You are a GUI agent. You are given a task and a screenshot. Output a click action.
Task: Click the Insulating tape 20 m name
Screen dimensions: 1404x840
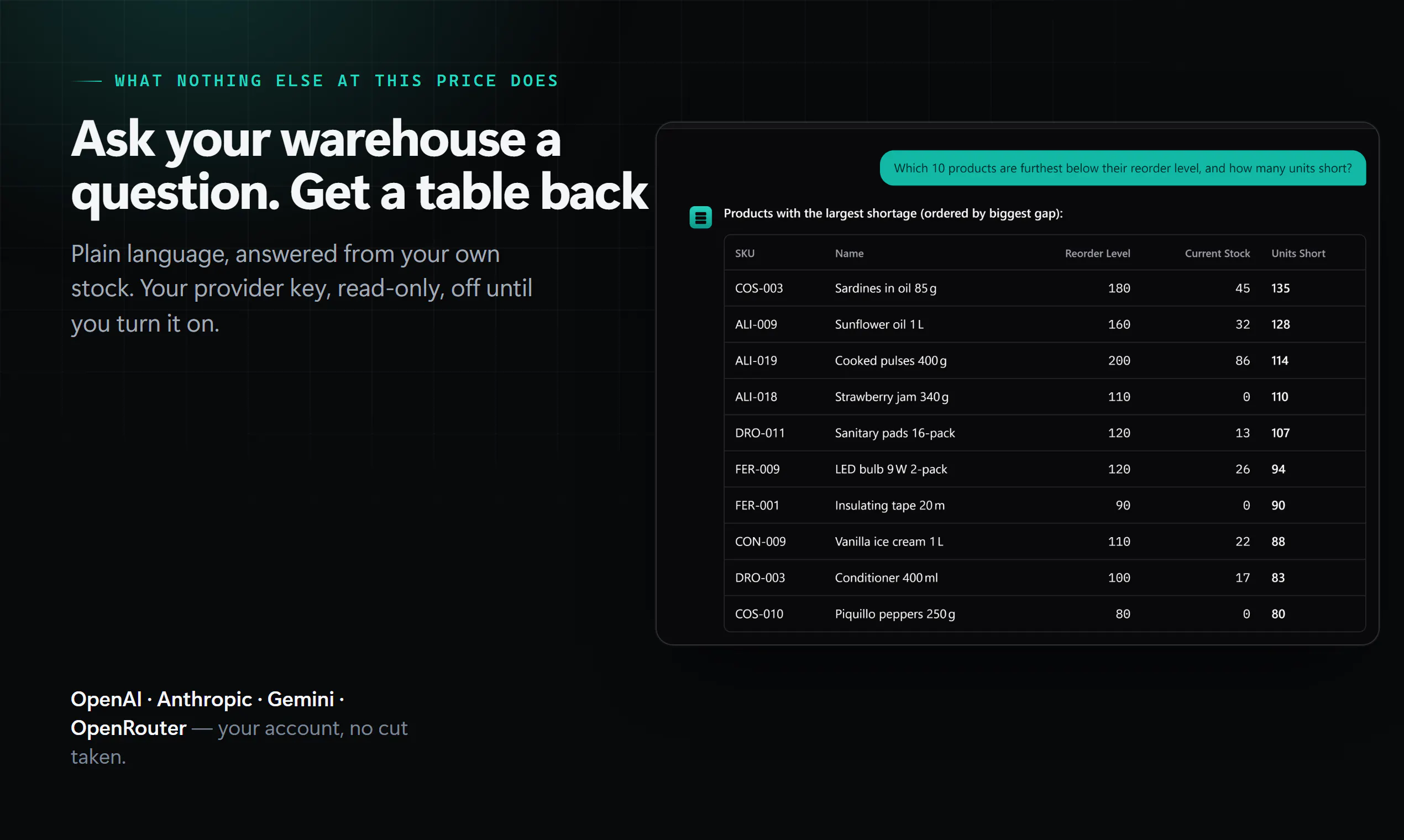click(x=889, y=506)
